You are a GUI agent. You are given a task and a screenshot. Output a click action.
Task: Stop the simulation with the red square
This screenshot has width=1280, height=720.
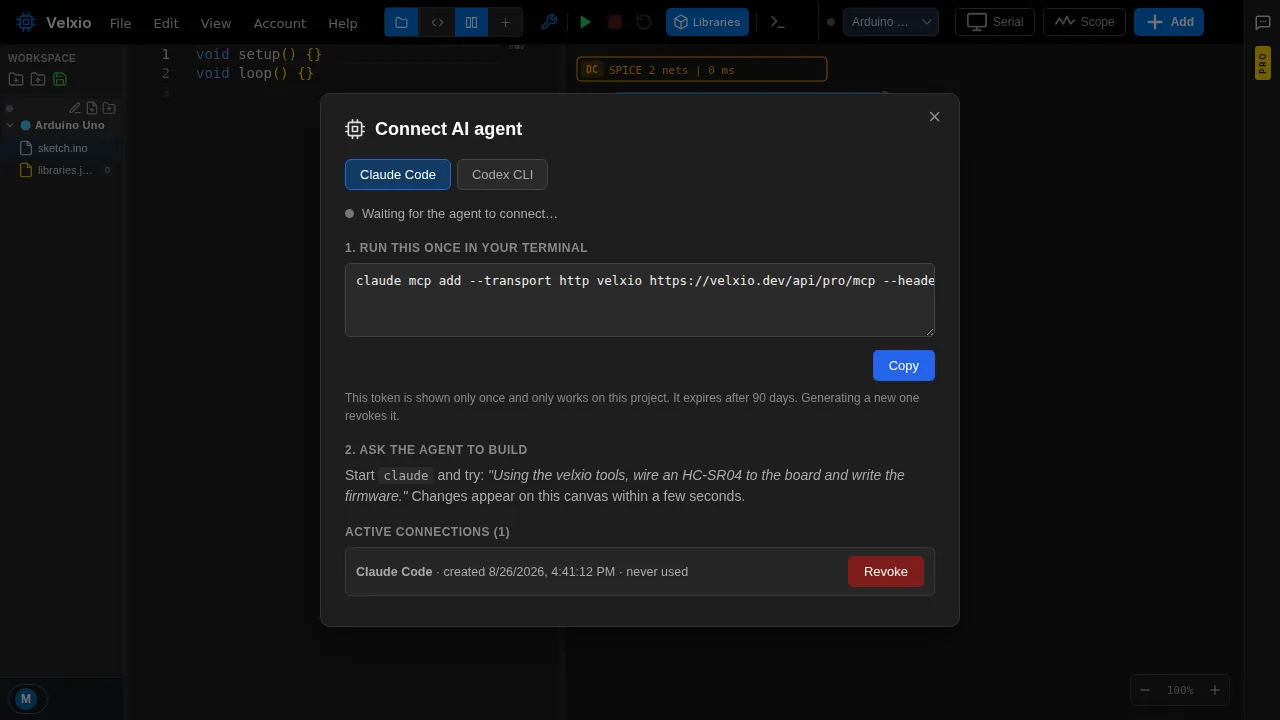point(615,22)
